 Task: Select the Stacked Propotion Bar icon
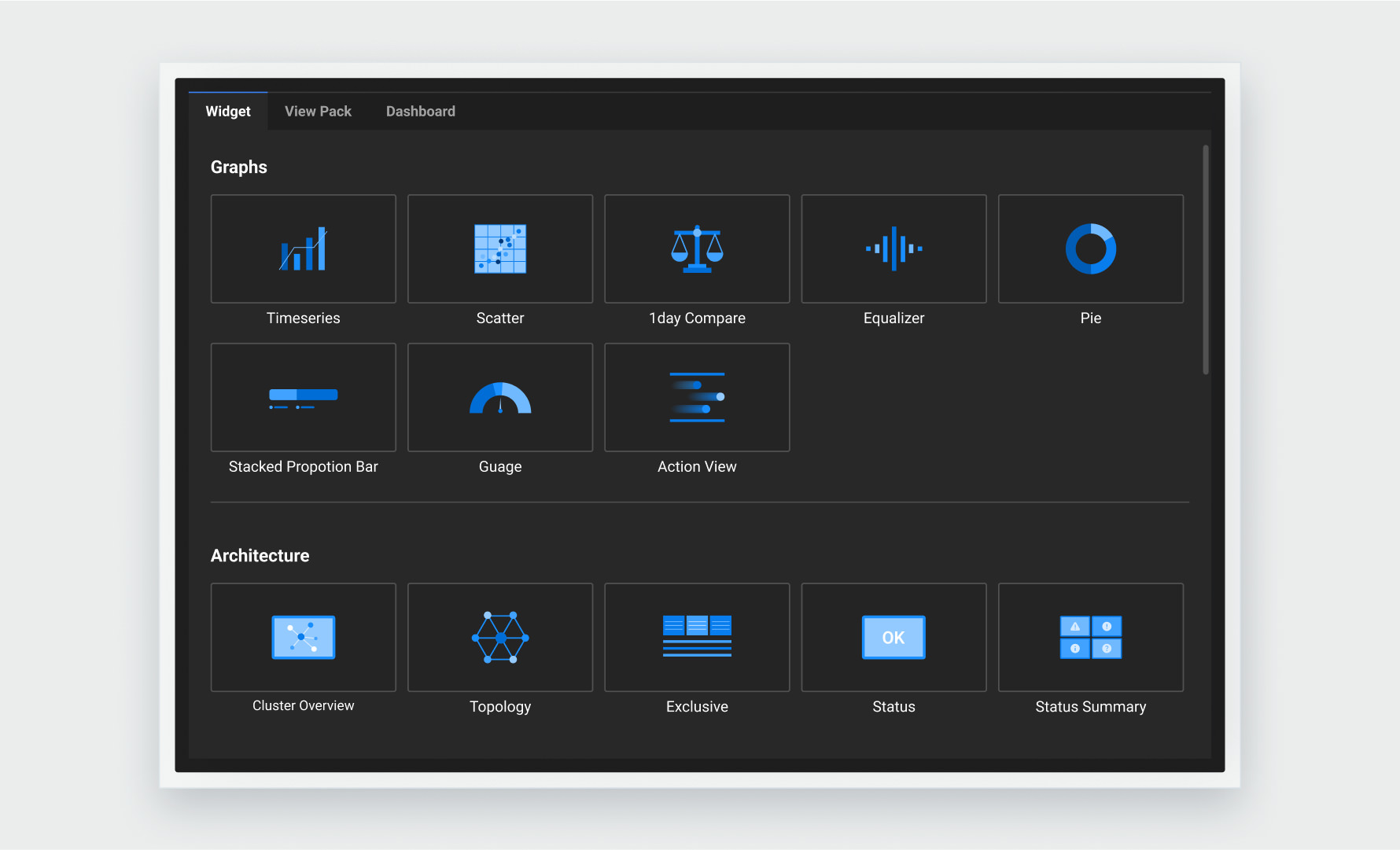pos(303,397)
